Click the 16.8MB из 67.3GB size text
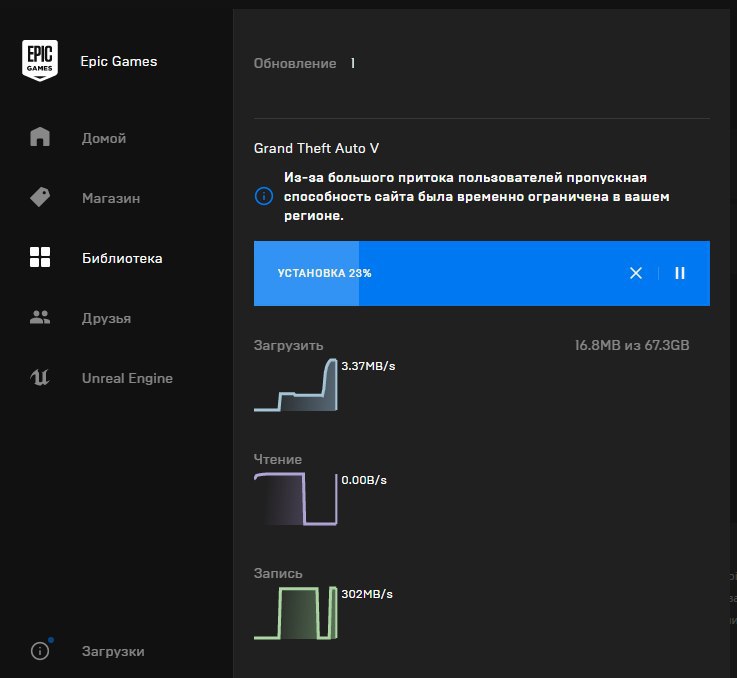 tap(632, 345)
